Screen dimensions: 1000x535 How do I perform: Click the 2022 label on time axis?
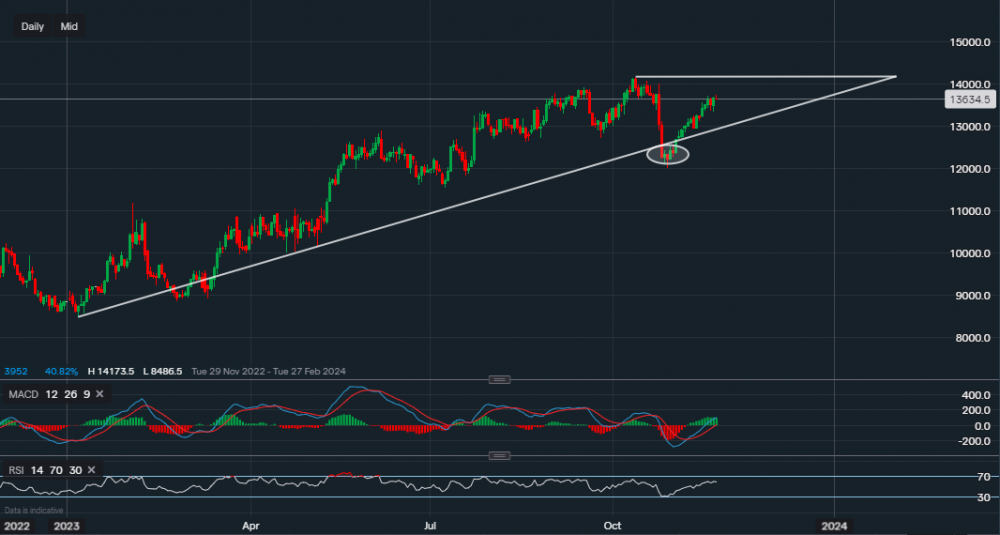[16, 525]
